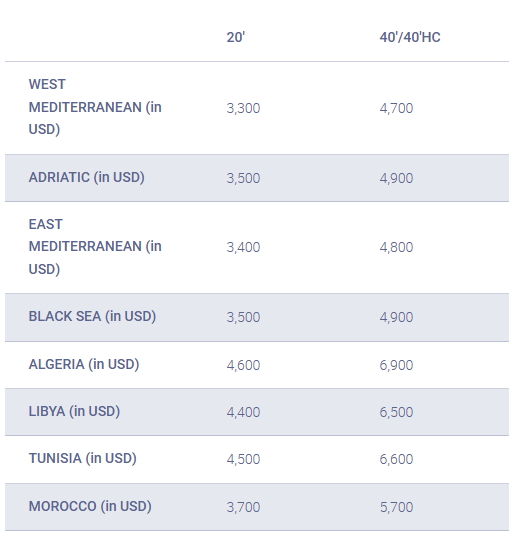The width and height of the screenshot is (521, 540).
Task: Select the EAST MEDITERRANEAN row label
Action: click(x=95, y=247)
